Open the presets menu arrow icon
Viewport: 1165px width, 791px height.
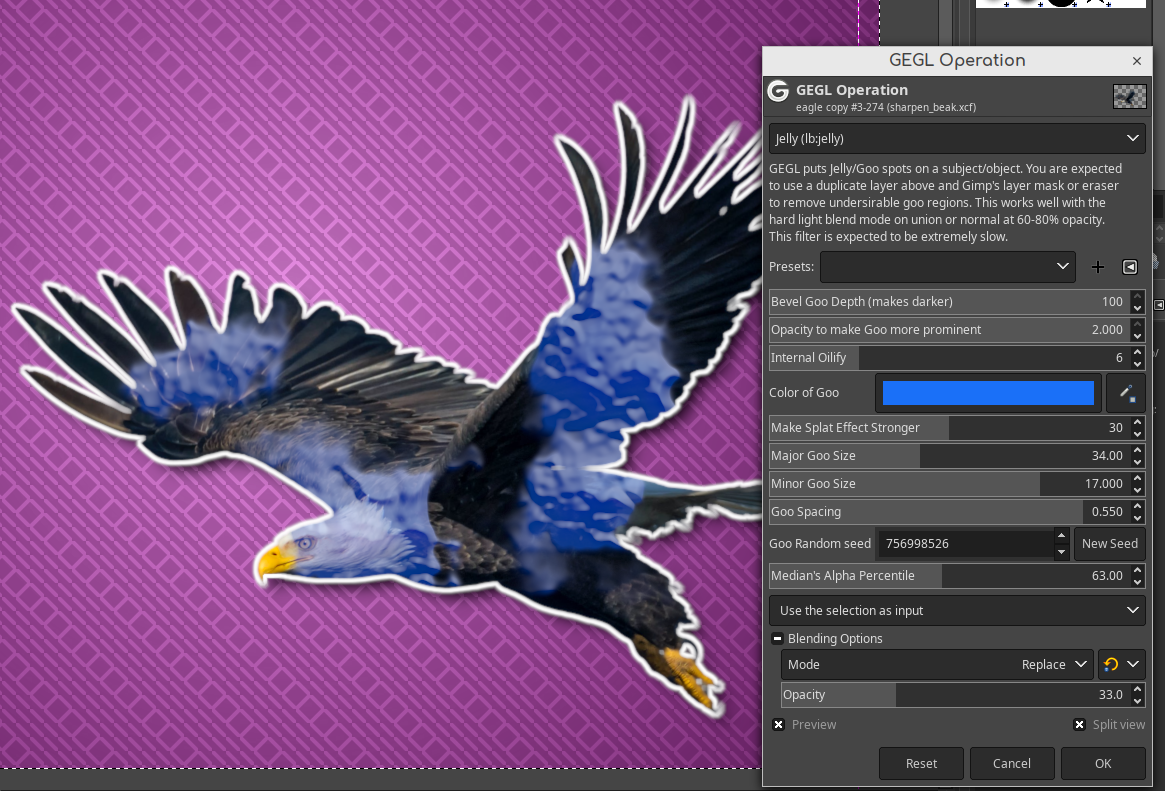tap(1129, 267)
